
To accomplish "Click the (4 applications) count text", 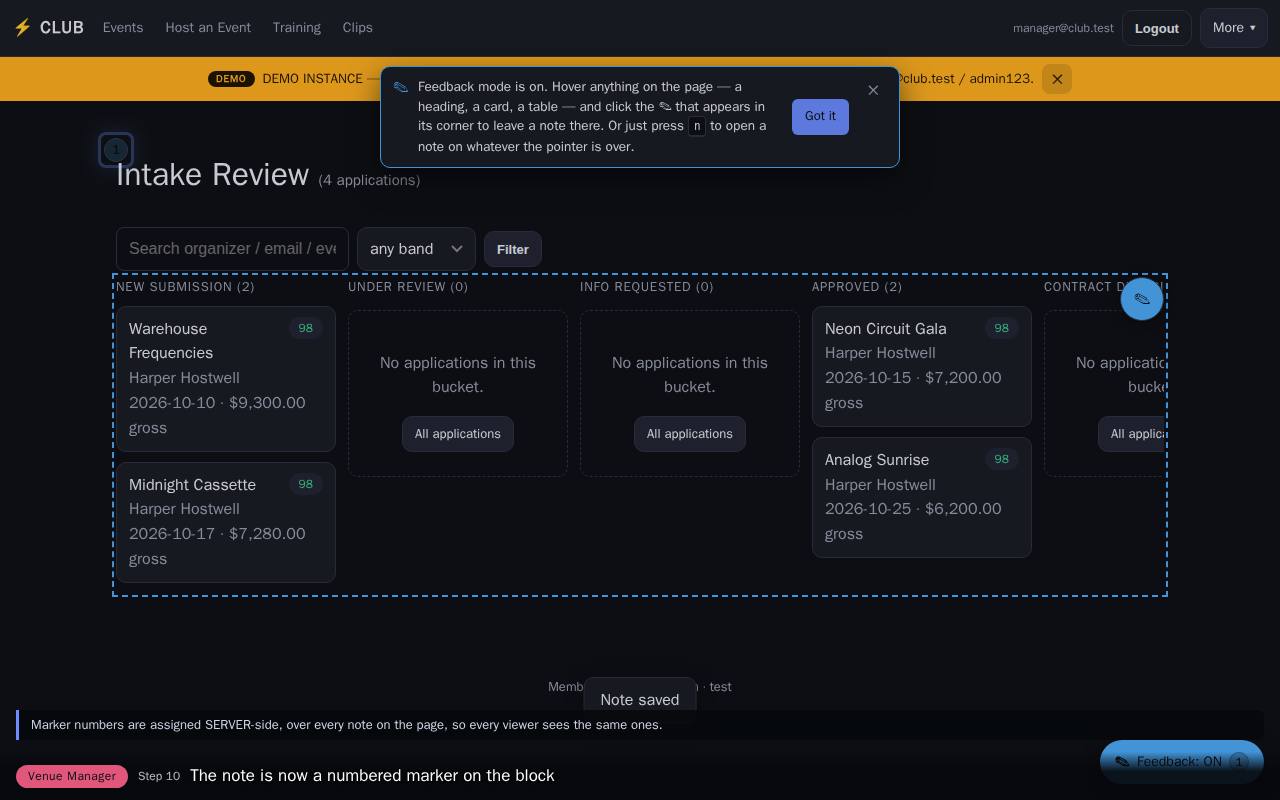I will click(369, 181).
